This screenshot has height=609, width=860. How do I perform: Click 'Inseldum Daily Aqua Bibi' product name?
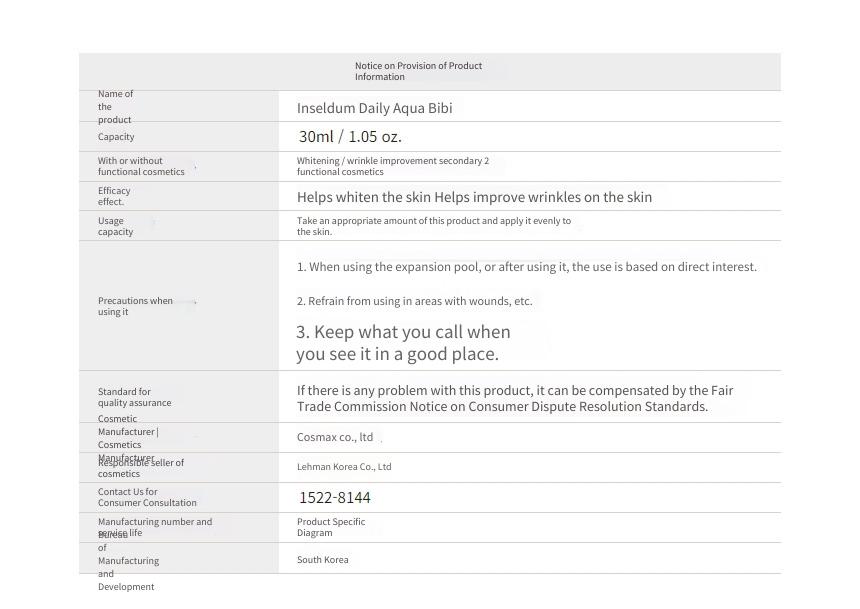coord(375,108)
